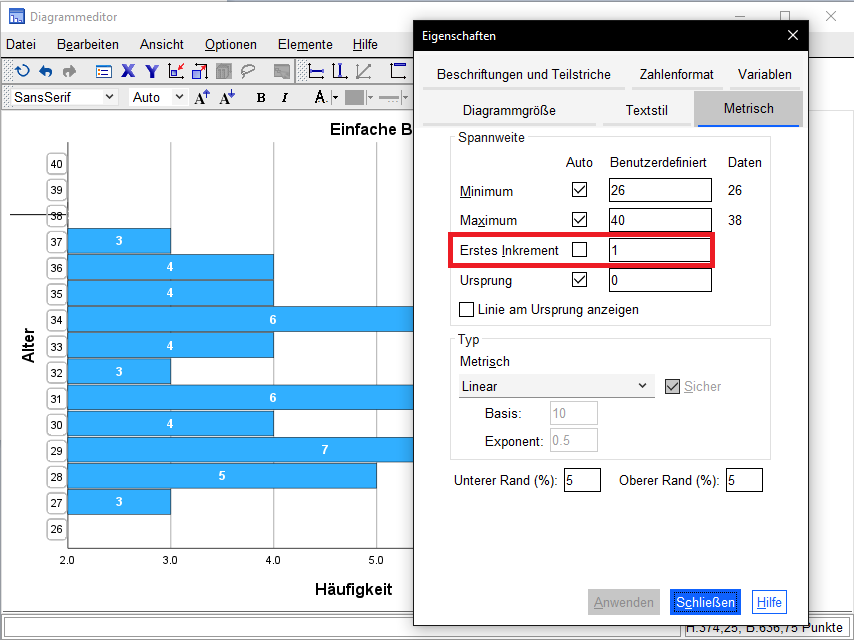
Task: Click the Schließen button
Action: (705, 602)
